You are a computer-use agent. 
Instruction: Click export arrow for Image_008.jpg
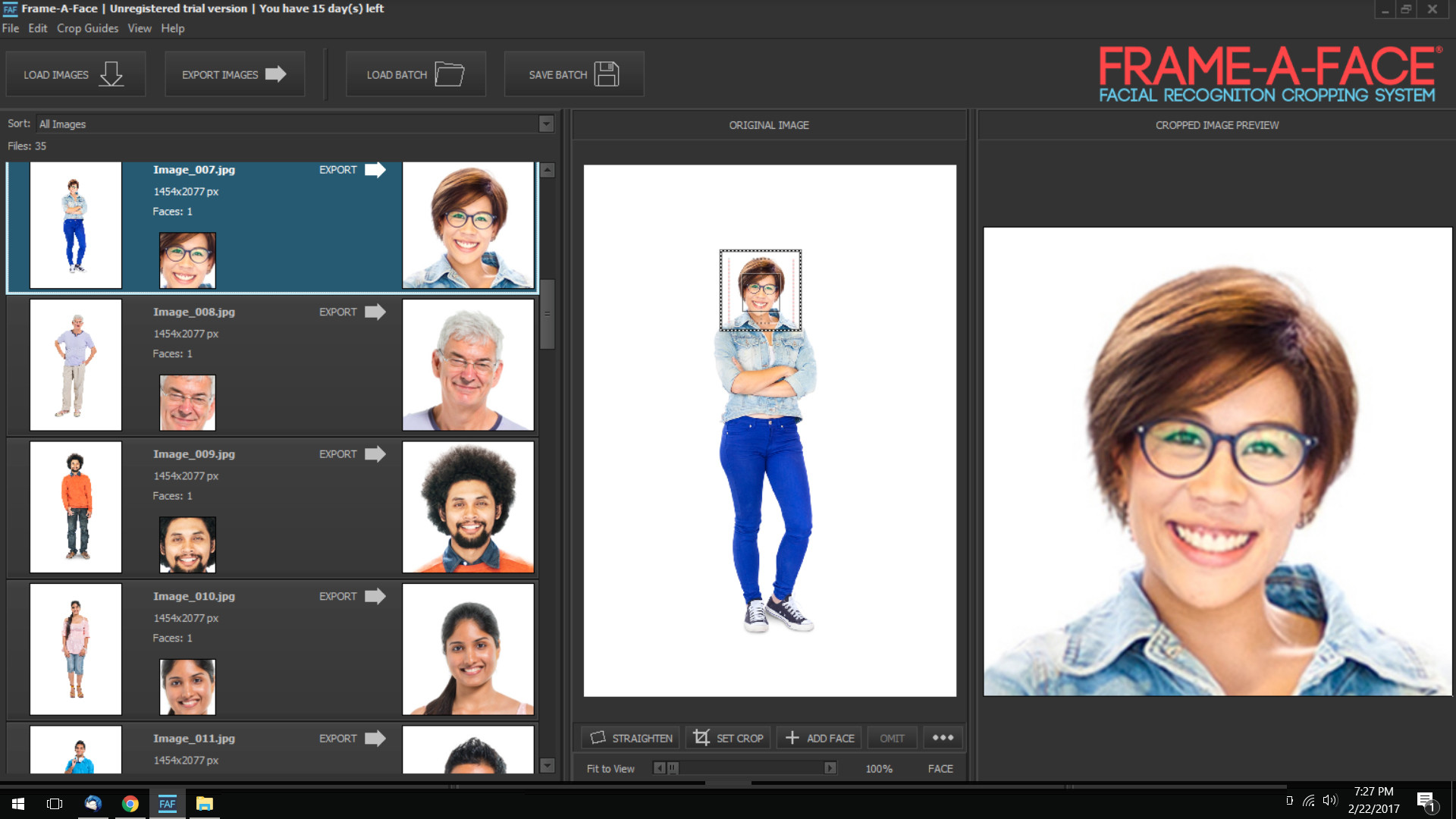tap(375, 312)
